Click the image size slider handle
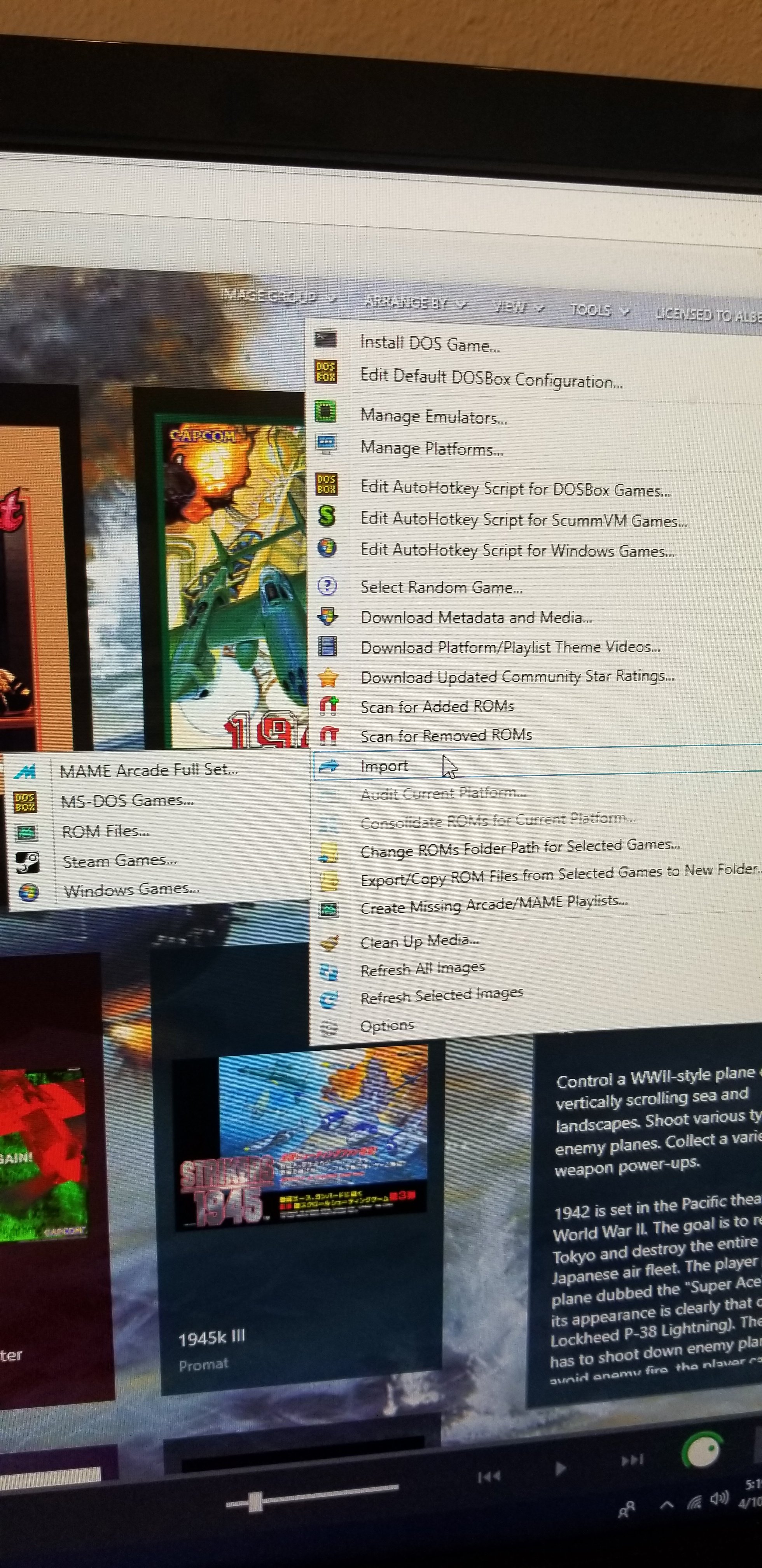The image size is (762, 1568). (x=256, y=1501)
